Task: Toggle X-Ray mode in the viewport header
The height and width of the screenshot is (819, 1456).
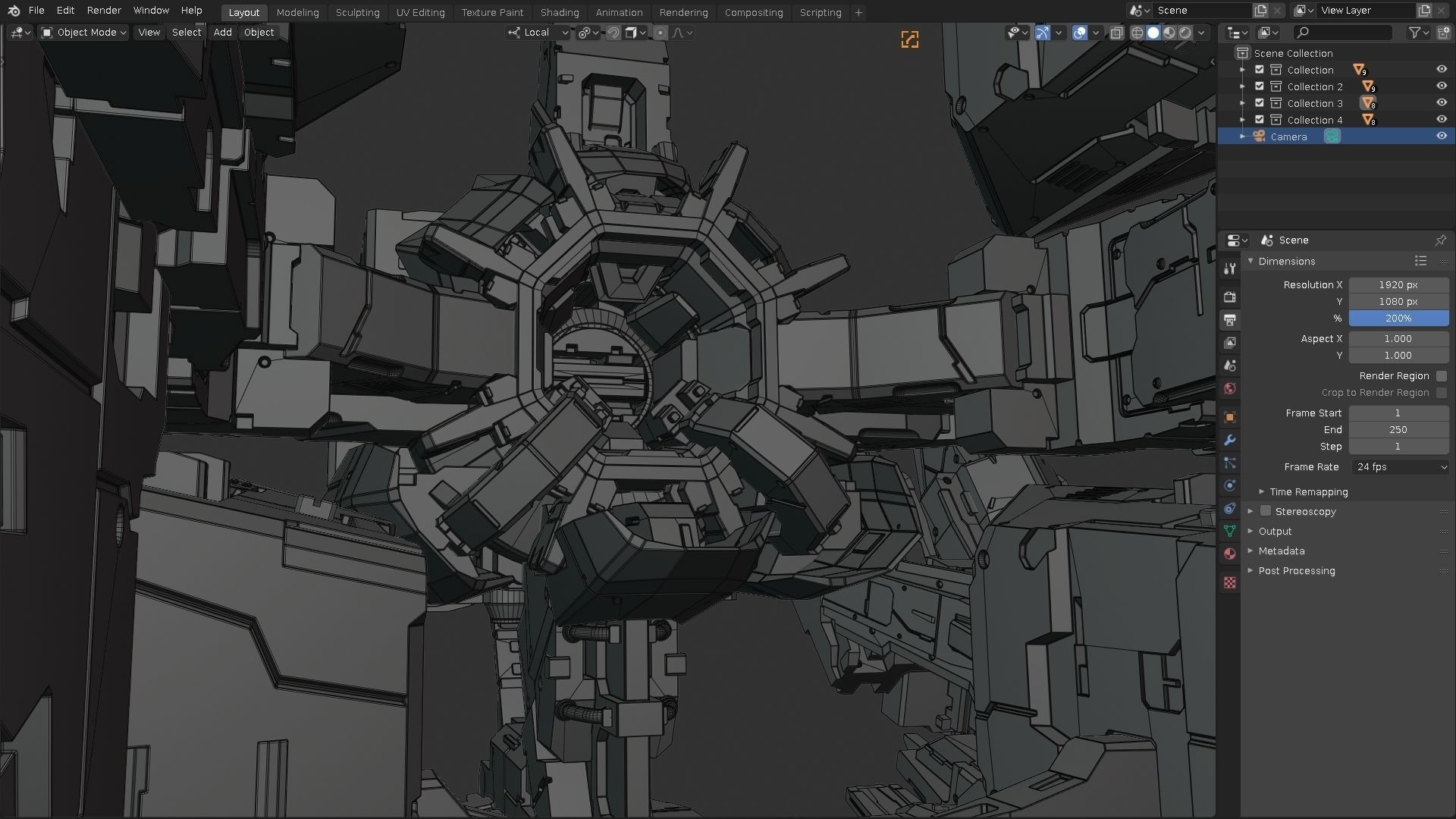Action: pyautogui.click(x=1116, y=33)
